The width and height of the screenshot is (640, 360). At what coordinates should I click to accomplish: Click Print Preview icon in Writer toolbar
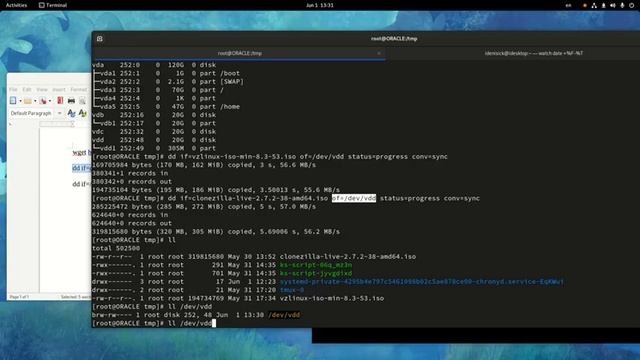click(82, 100)
